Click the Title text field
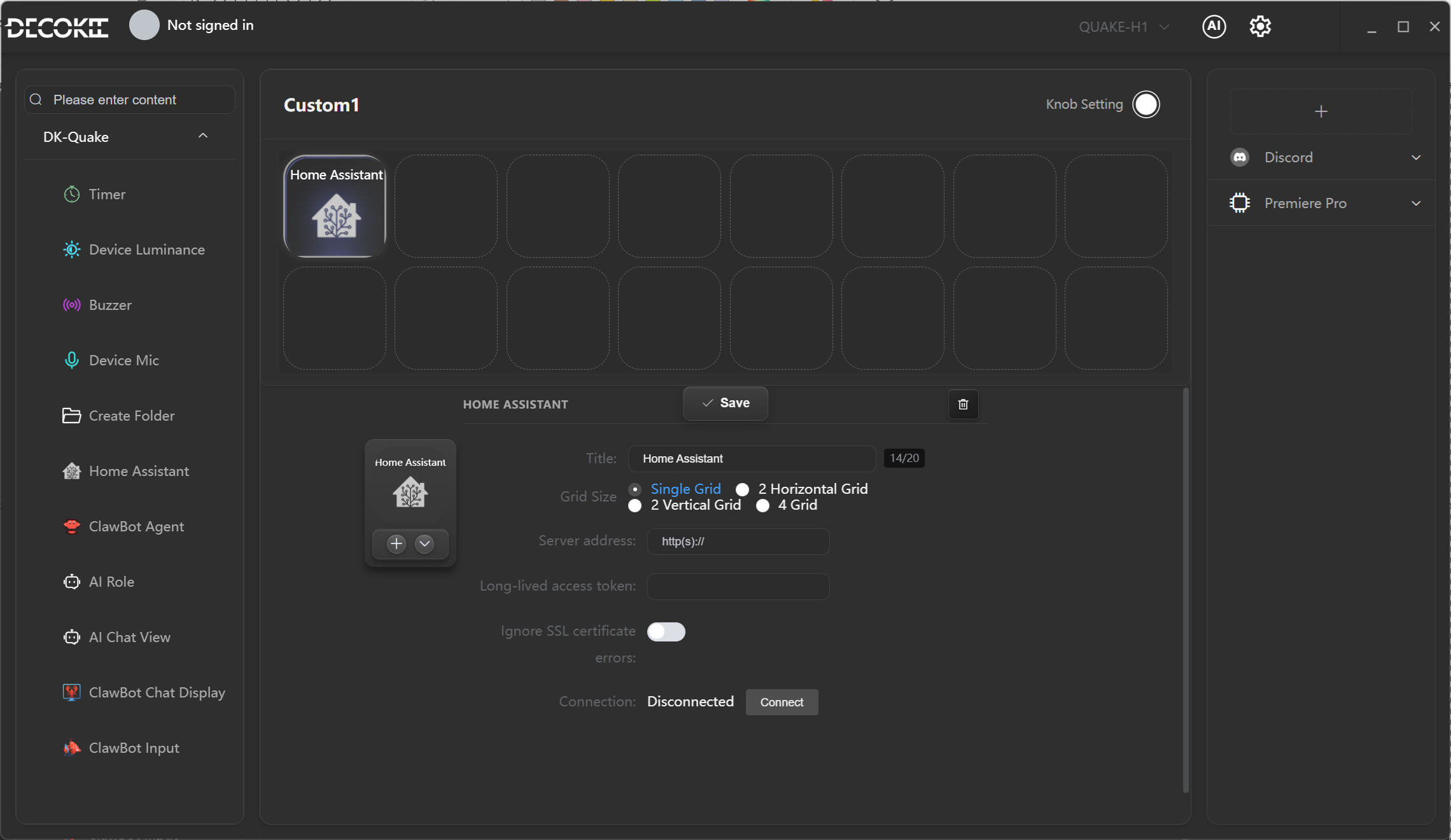The height and width of the screenshot is (840, 1451). 752,458
